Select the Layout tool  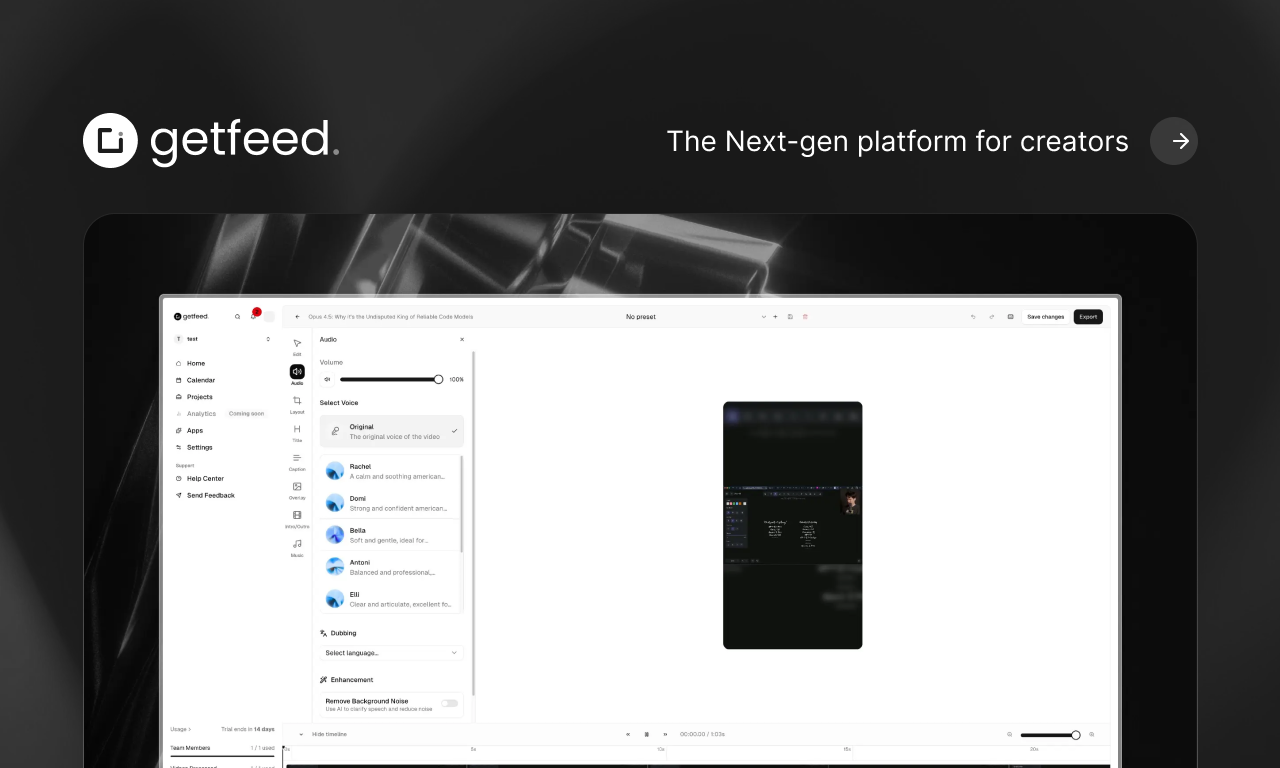click(297, 400)
